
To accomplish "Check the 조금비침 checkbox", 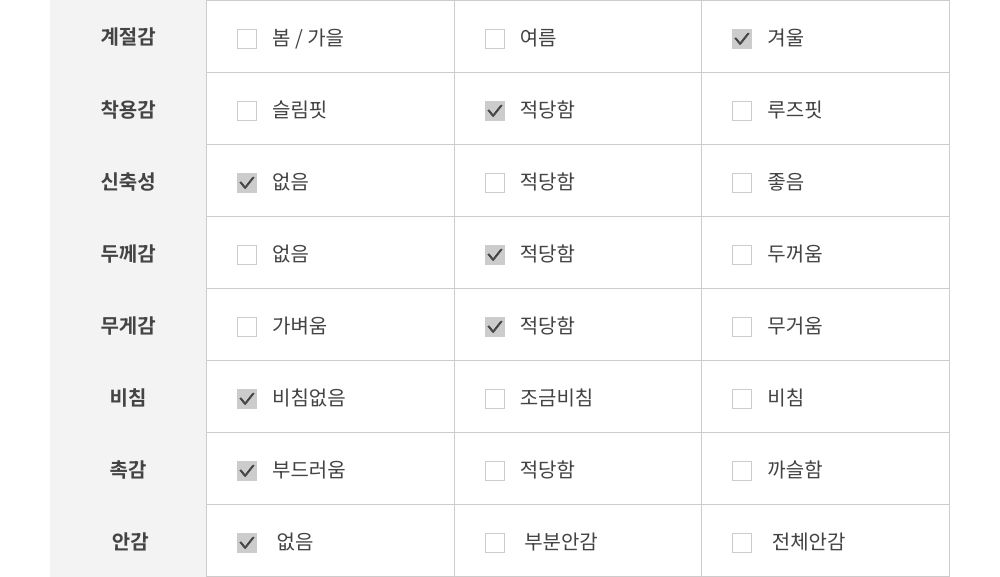I will tap(495, 399).
